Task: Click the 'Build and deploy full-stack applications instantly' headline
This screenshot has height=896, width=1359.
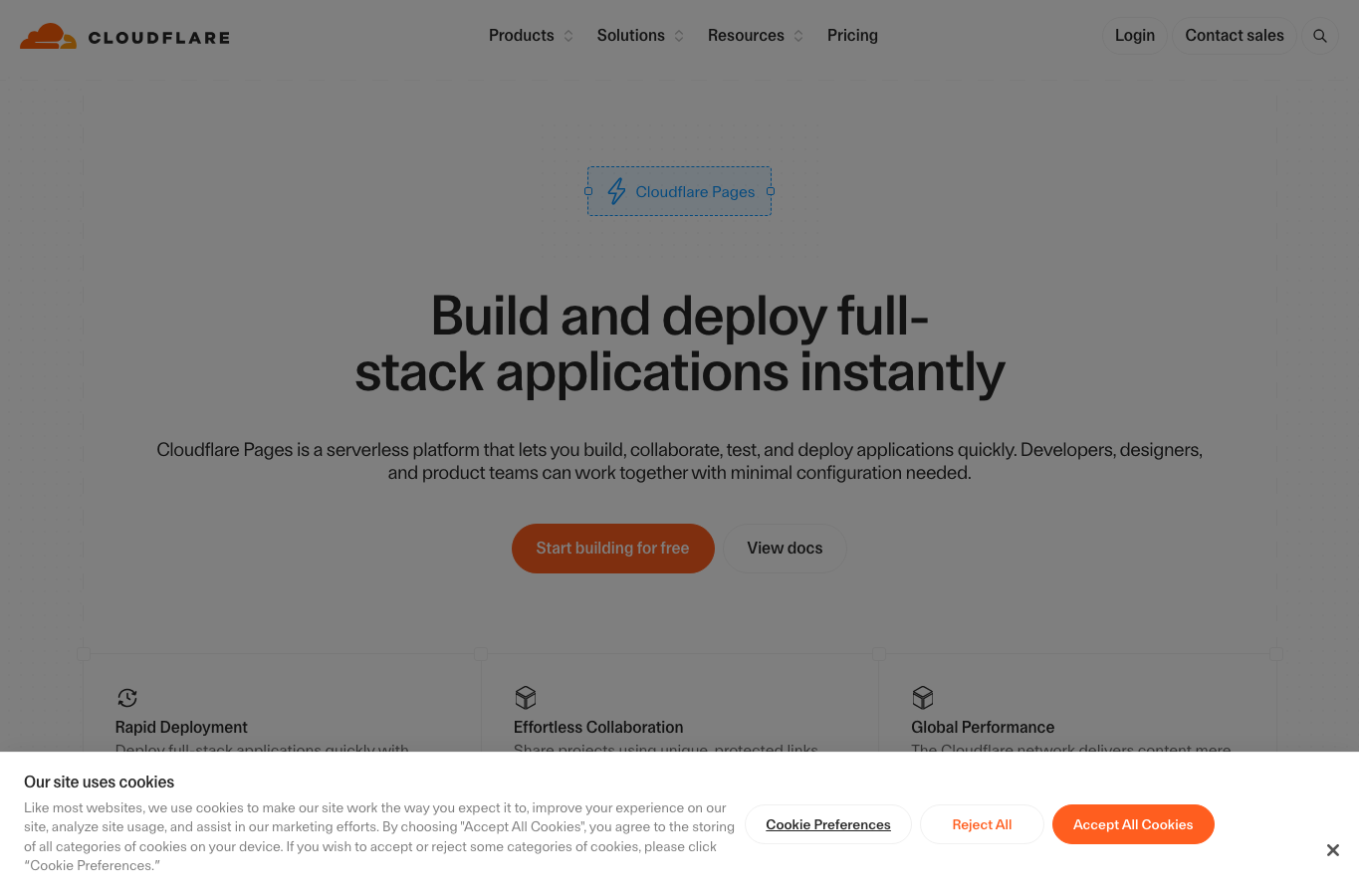Action: (680, 344)
